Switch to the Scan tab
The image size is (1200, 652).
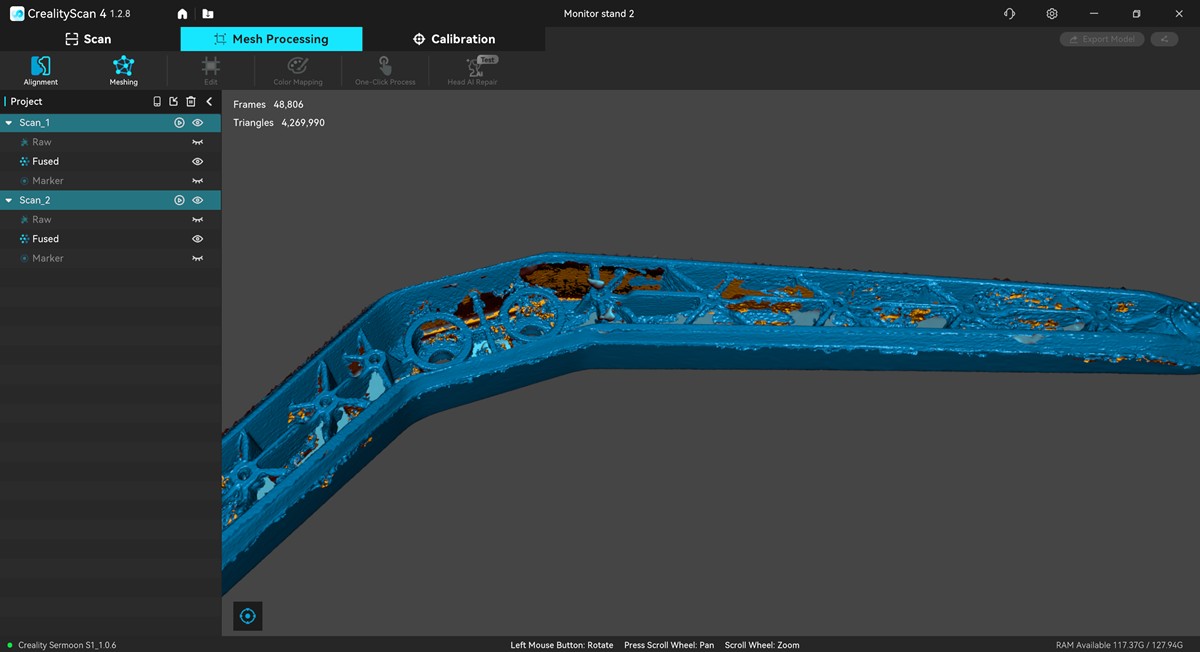click(x=88, y=39)
